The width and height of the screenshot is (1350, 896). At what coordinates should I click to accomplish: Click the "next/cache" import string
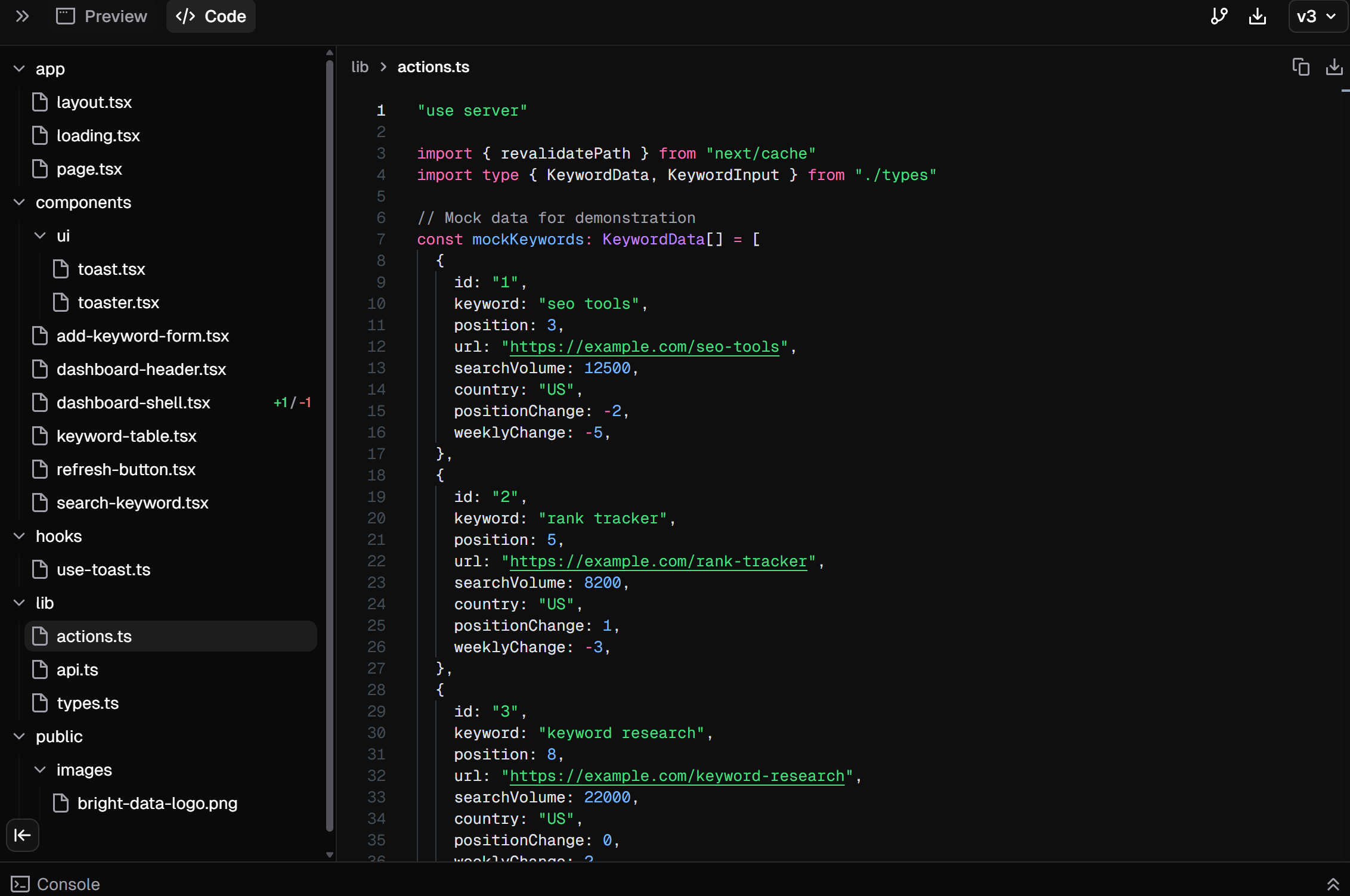(x=761, y=153)
